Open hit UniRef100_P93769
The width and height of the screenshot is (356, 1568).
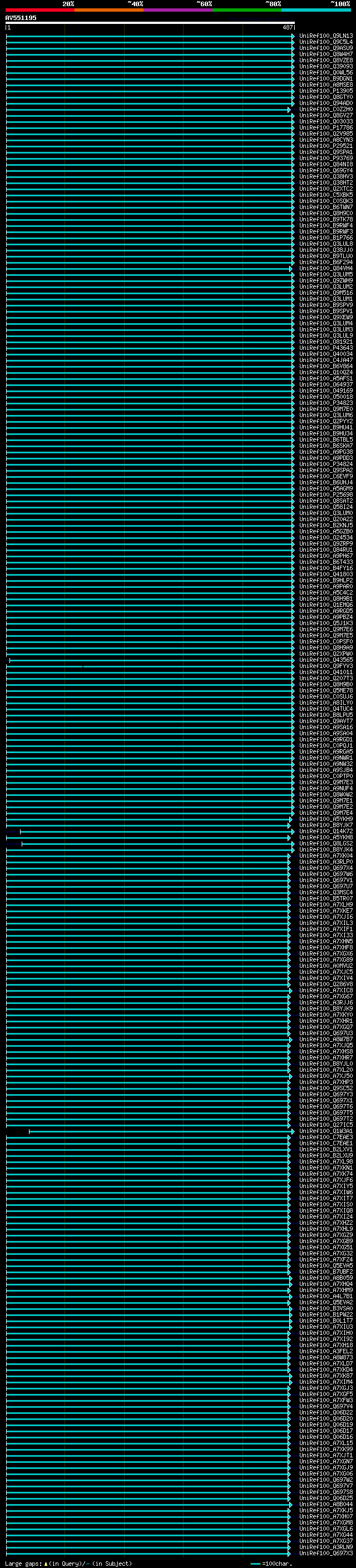coord(325,159)
